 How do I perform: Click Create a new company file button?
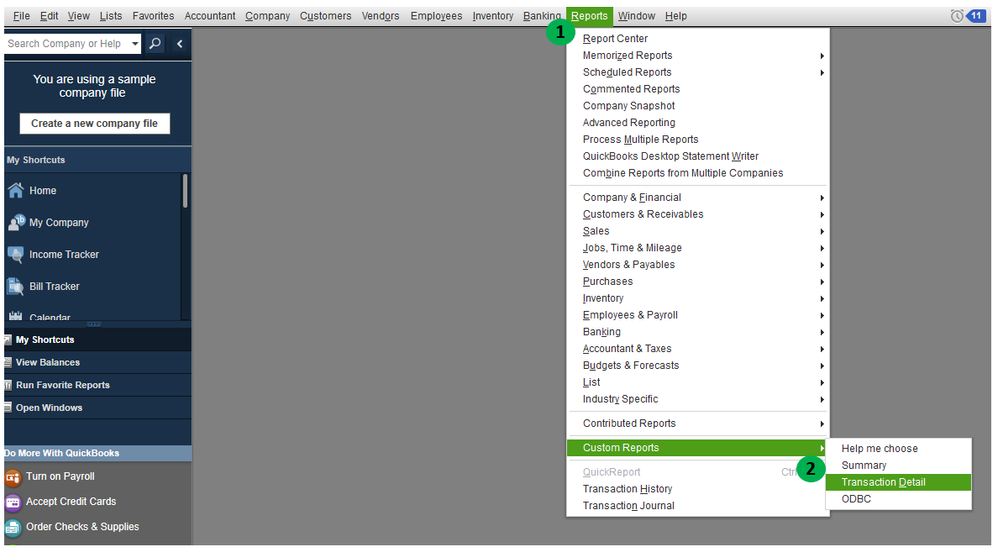click(x=94, y=123)
